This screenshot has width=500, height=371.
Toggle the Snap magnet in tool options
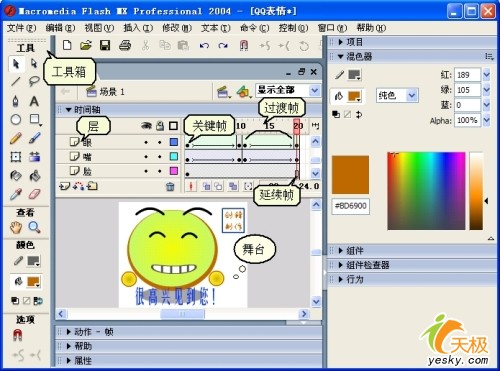coord(17,335)
